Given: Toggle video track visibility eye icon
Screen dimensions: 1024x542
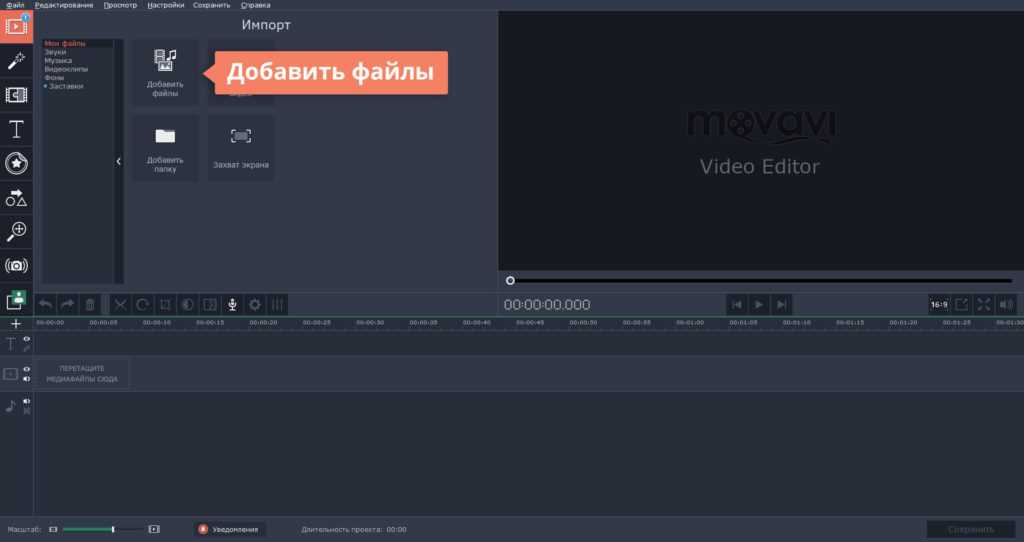Looking at the screenshot, I should (x=27, y=369).
